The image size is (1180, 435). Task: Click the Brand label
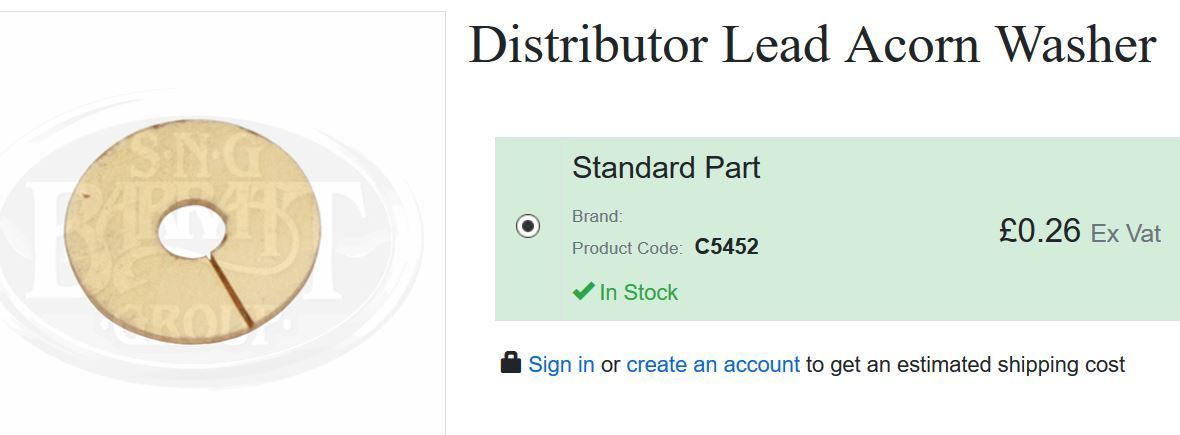click(x=598, y=217)
